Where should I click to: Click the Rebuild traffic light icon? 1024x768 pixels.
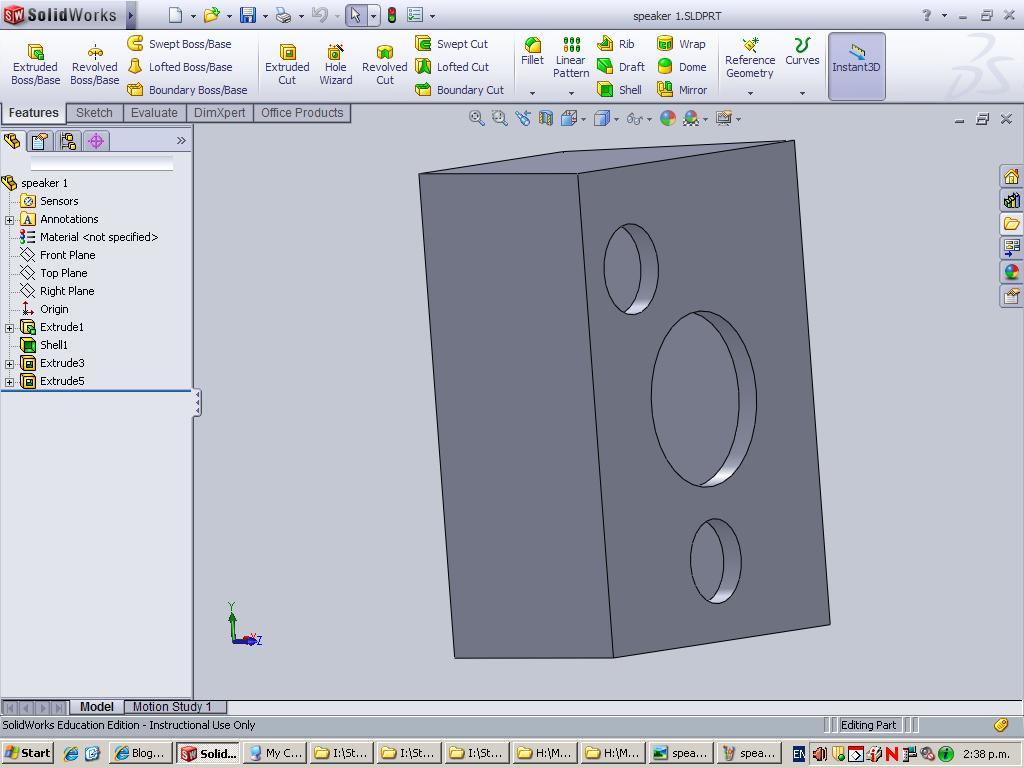click(392, 15)
